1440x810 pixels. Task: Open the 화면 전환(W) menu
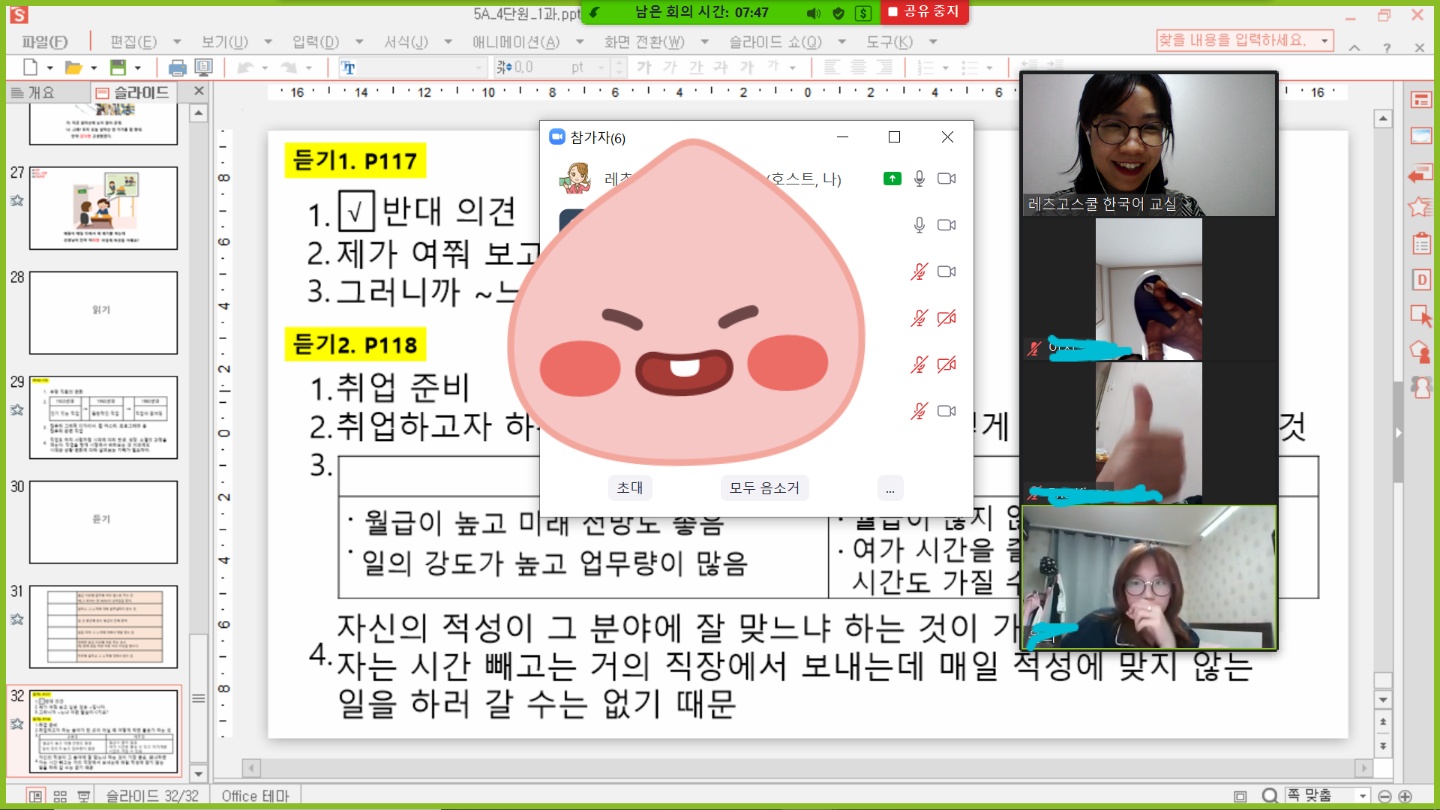coord(644,42)
